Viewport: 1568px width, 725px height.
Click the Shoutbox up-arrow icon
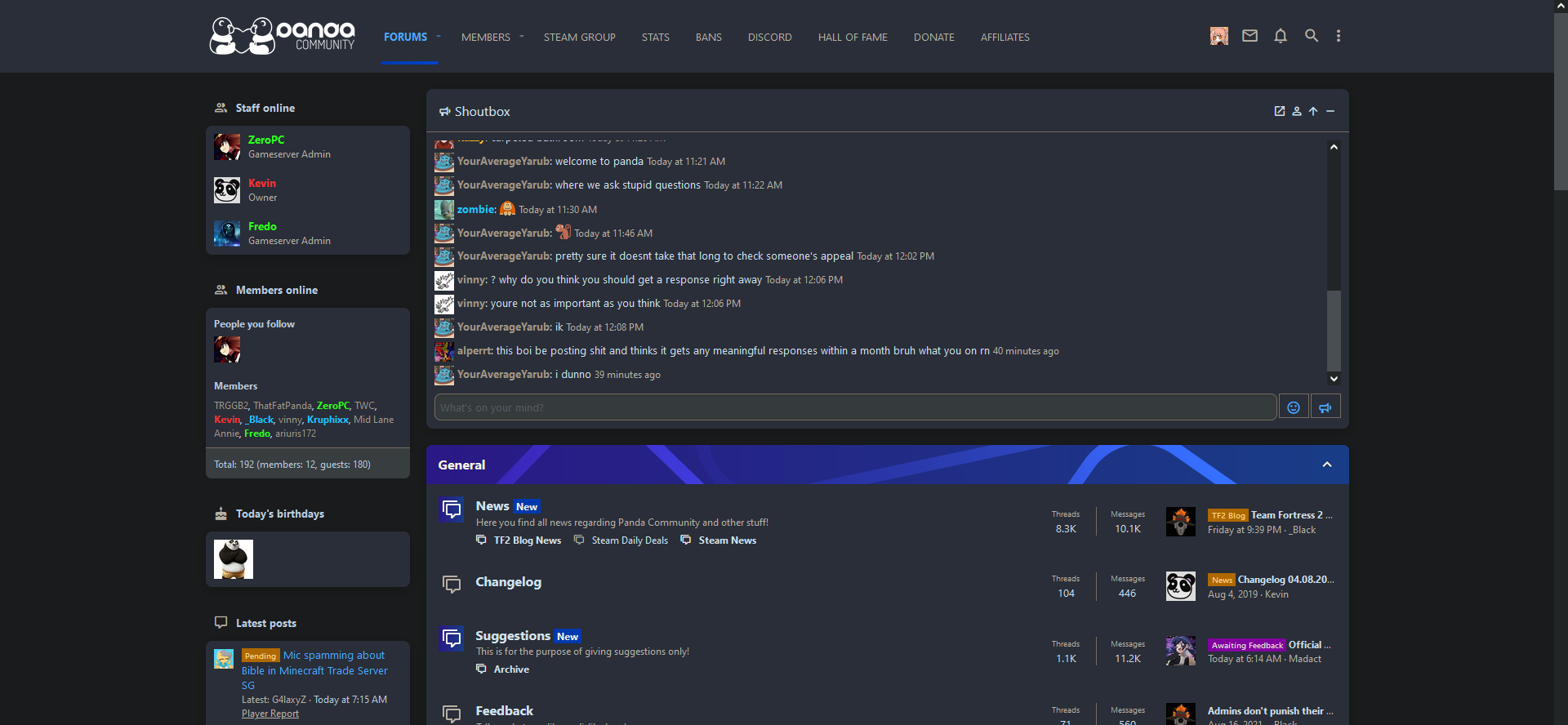[x=1313, y=111]
